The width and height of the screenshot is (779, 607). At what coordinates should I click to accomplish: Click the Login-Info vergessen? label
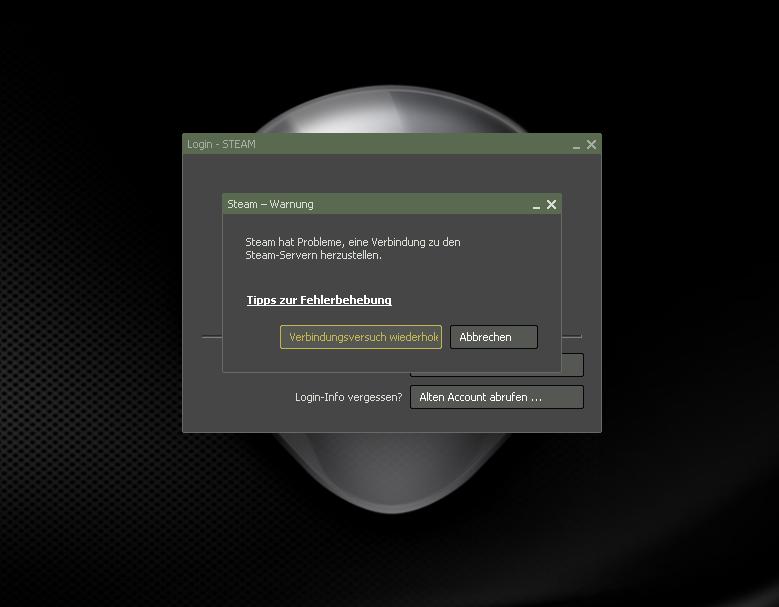[x=348, y=397]
